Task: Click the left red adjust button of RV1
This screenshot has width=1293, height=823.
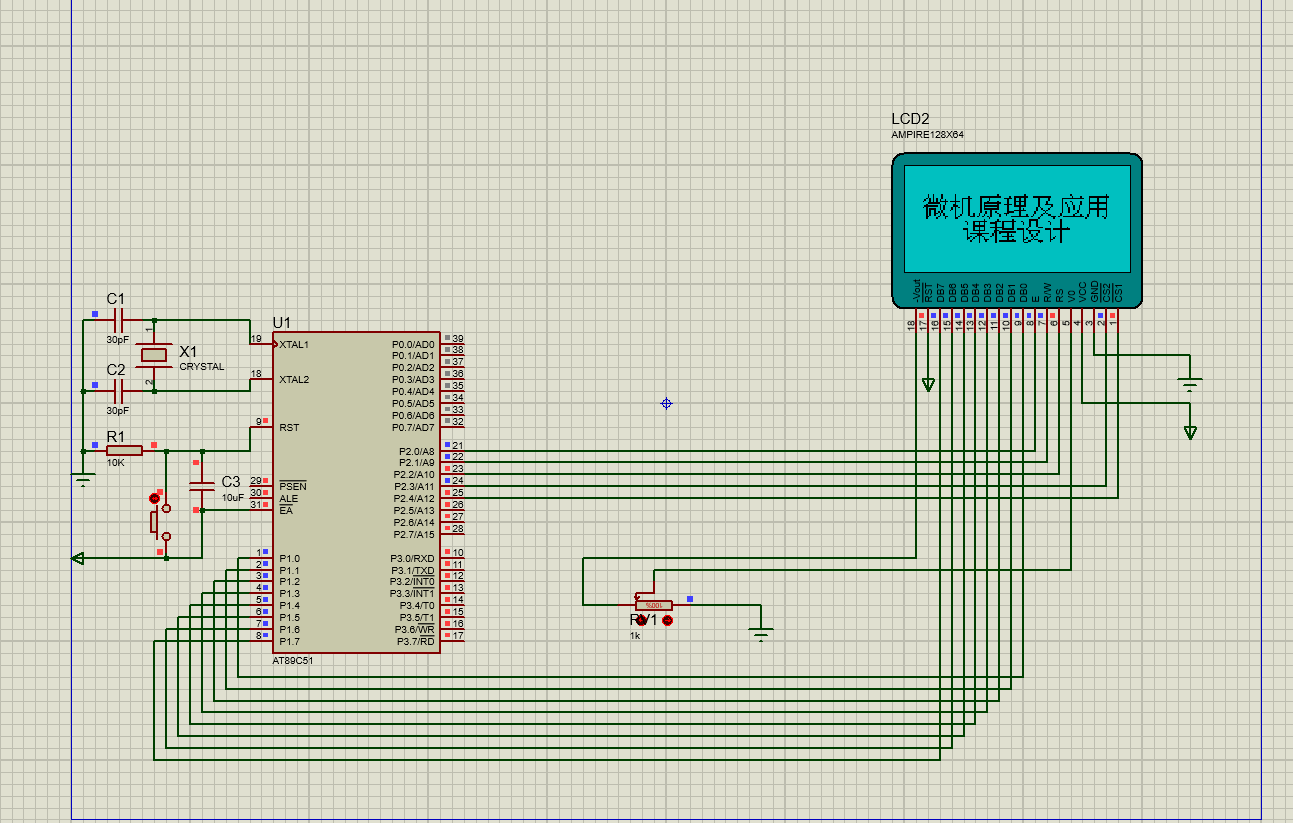Action: 642,621
